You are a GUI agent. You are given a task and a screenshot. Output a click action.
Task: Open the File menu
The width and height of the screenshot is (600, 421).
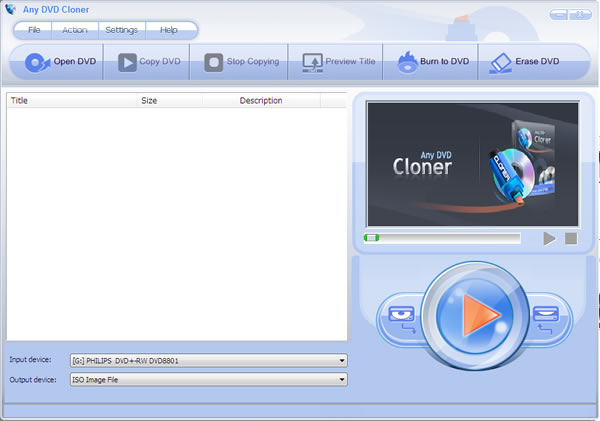click(34, 30)
